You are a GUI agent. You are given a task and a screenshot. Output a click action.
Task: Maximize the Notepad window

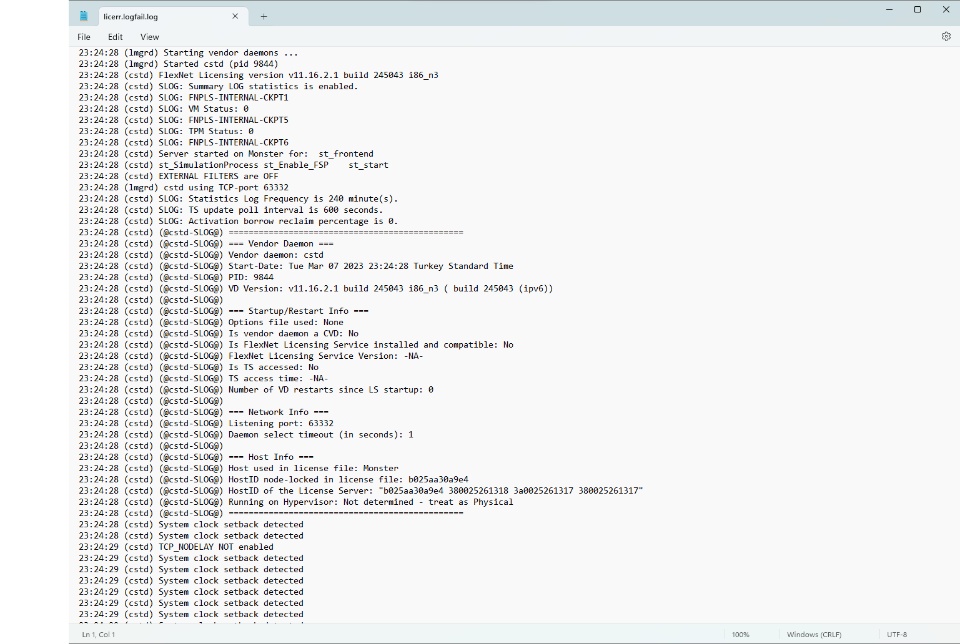pyautogui.click(x=917, y=9)
